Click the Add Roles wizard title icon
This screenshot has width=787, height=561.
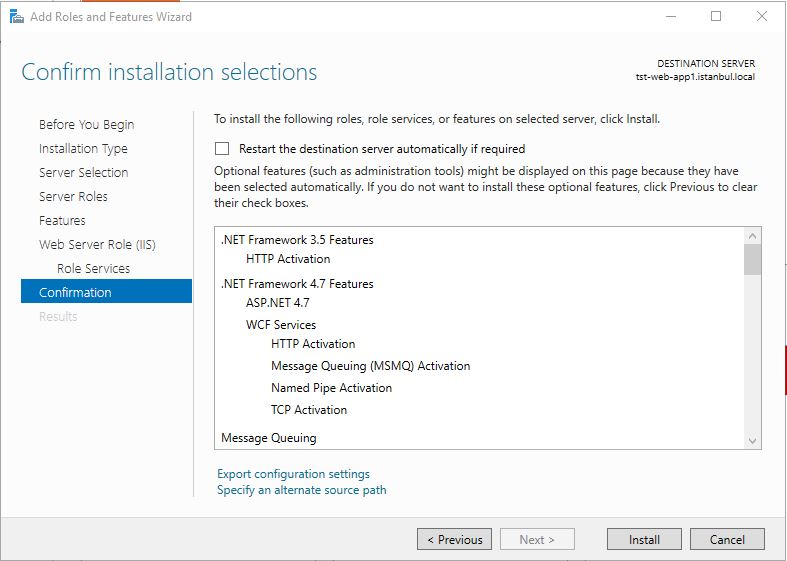click(17, 17)
